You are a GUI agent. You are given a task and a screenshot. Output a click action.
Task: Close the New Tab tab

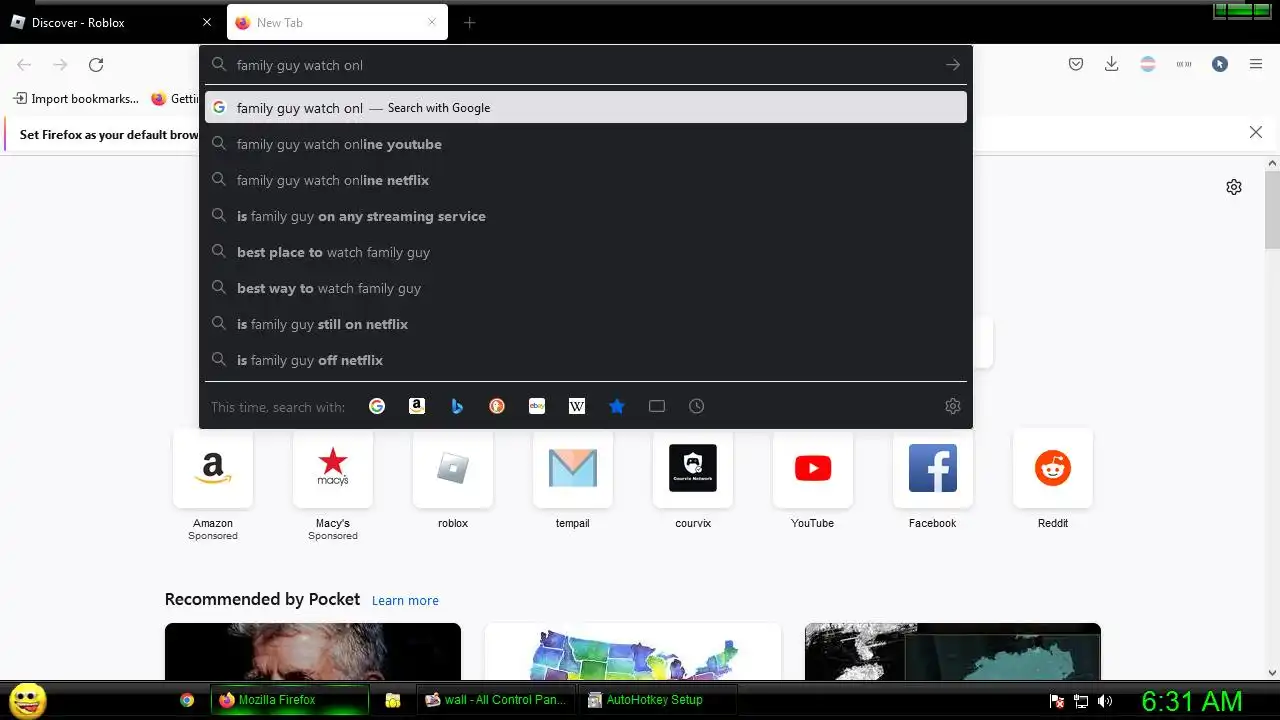(432, 22)
